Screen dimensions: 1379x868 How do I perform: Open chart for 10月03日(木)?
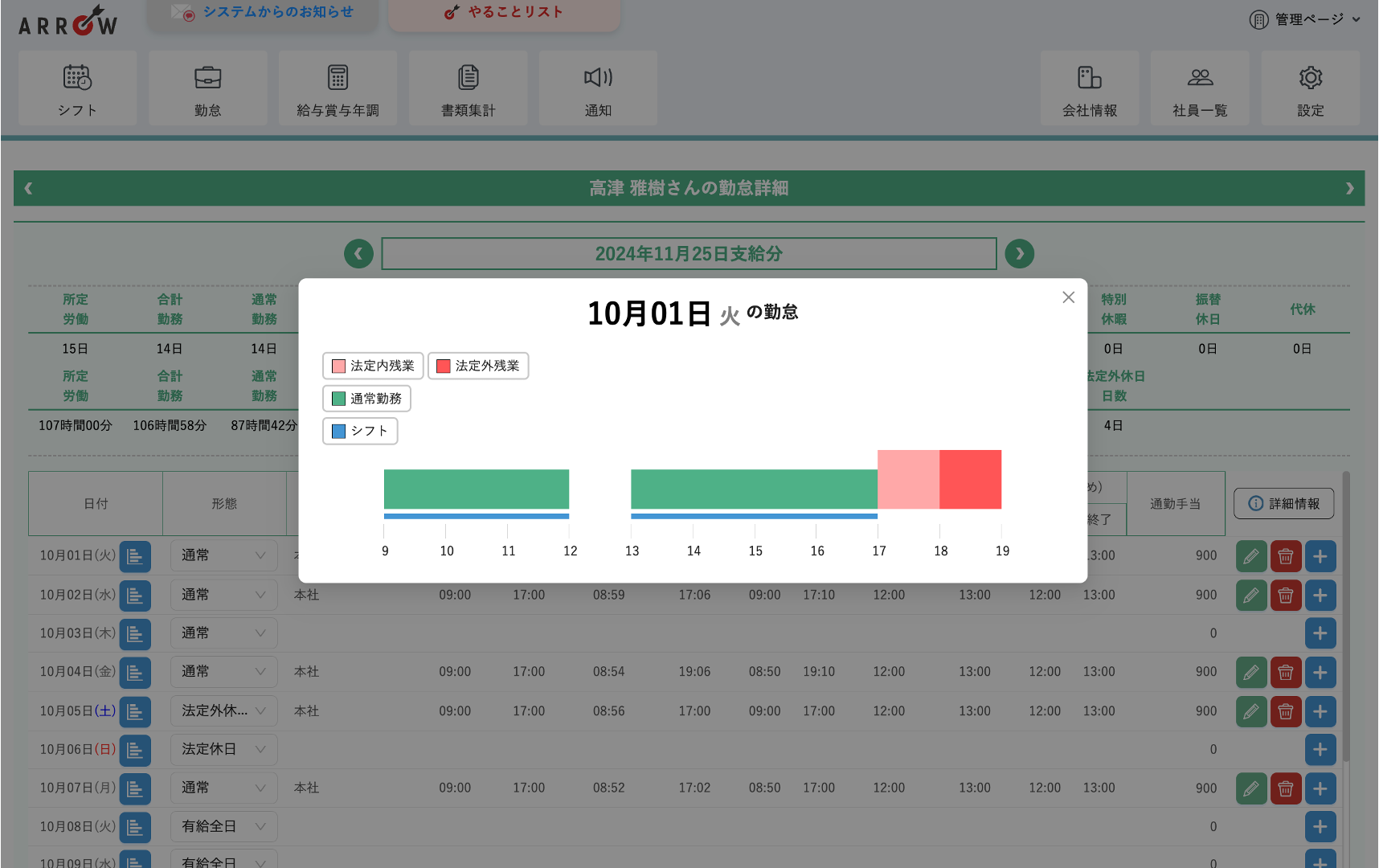point(135,634)
